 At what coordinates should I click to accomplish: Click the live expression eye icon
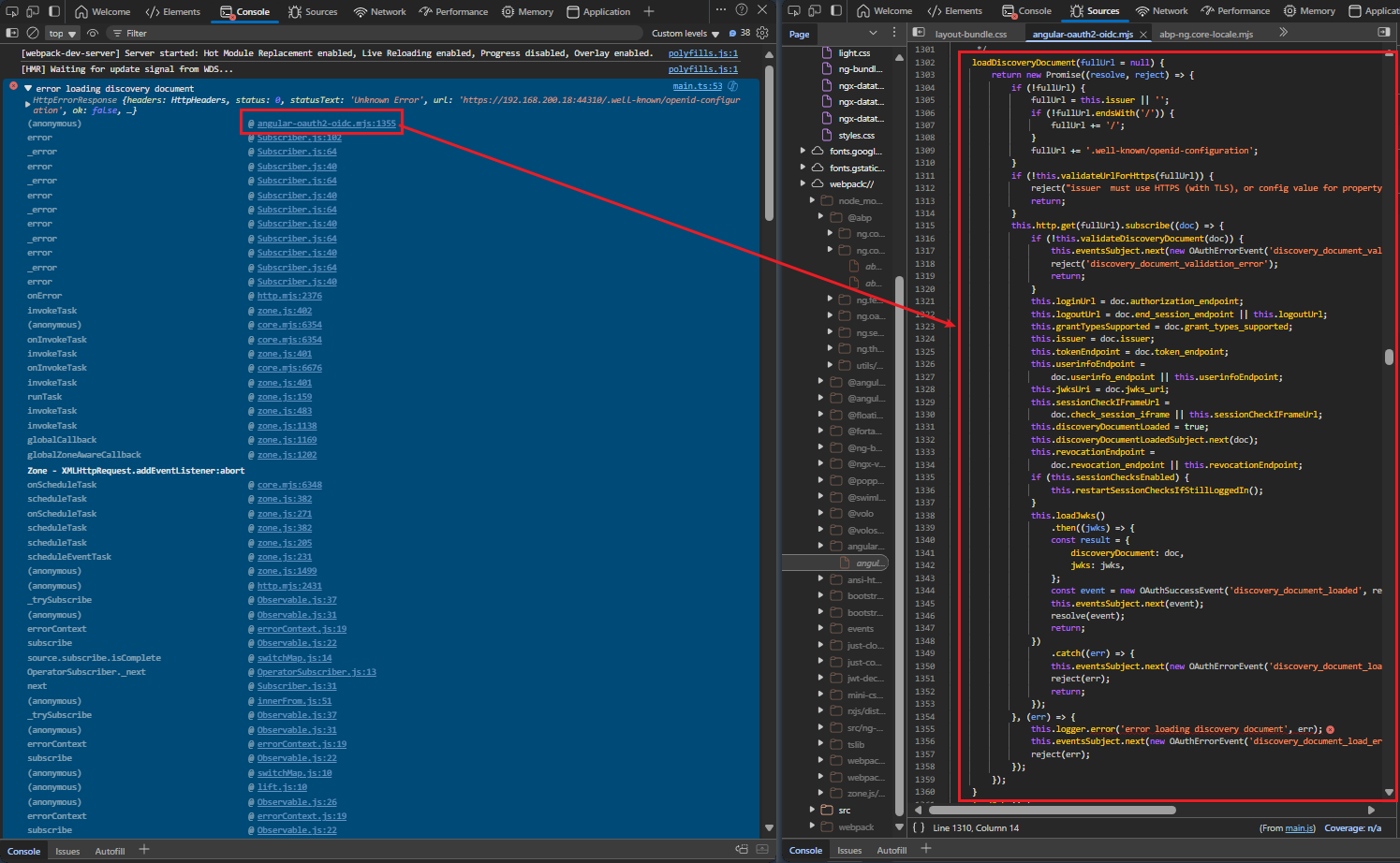93,33
